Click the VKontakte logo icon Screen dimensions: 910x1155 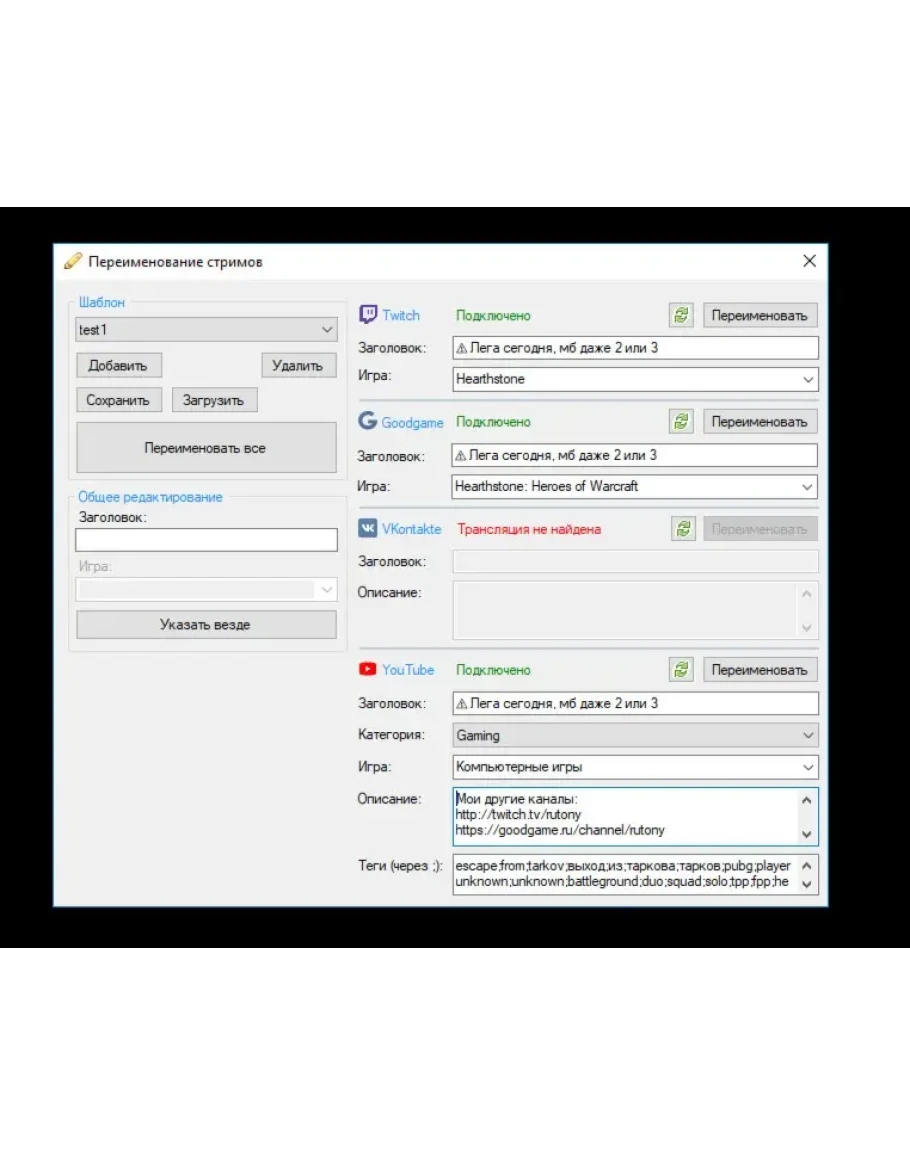pos(367,528)
